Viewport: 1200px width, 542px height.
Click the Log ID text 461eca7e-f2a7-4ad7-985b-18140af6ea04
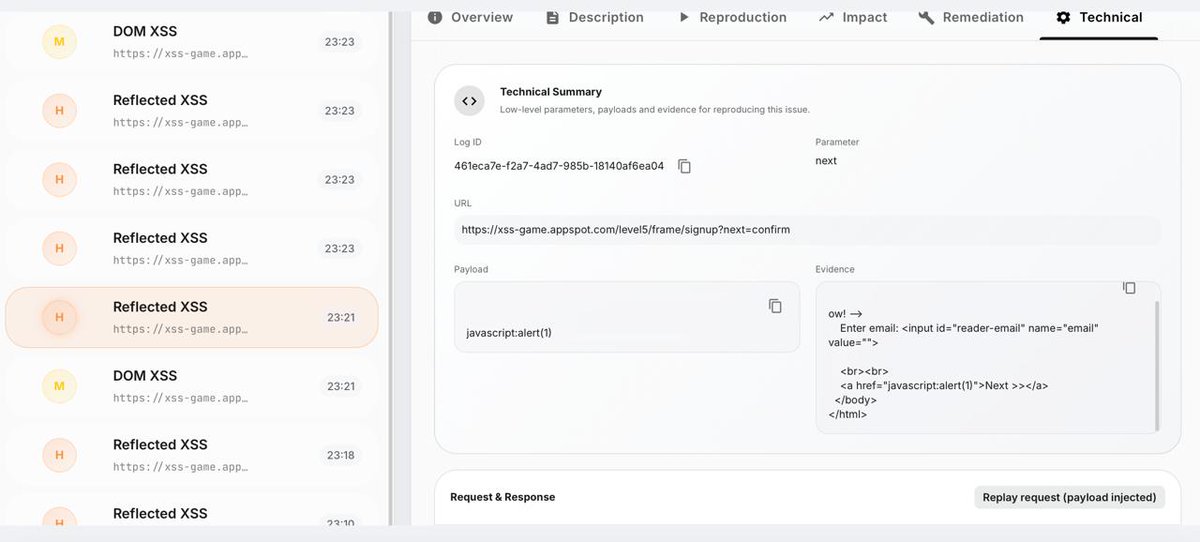point(559,166)
